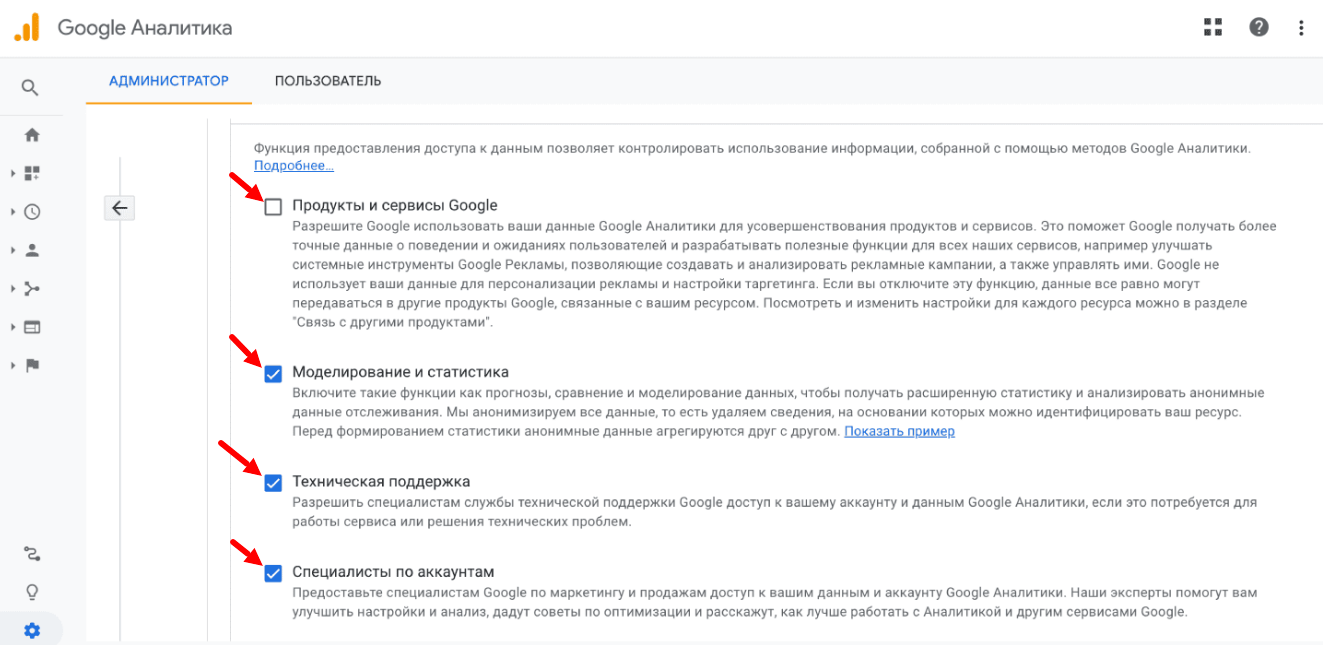Screen dimensions: 1323x645
Task: Enable the 'Продукты и сервисы Google' checkbox
Action: (273, 207)
